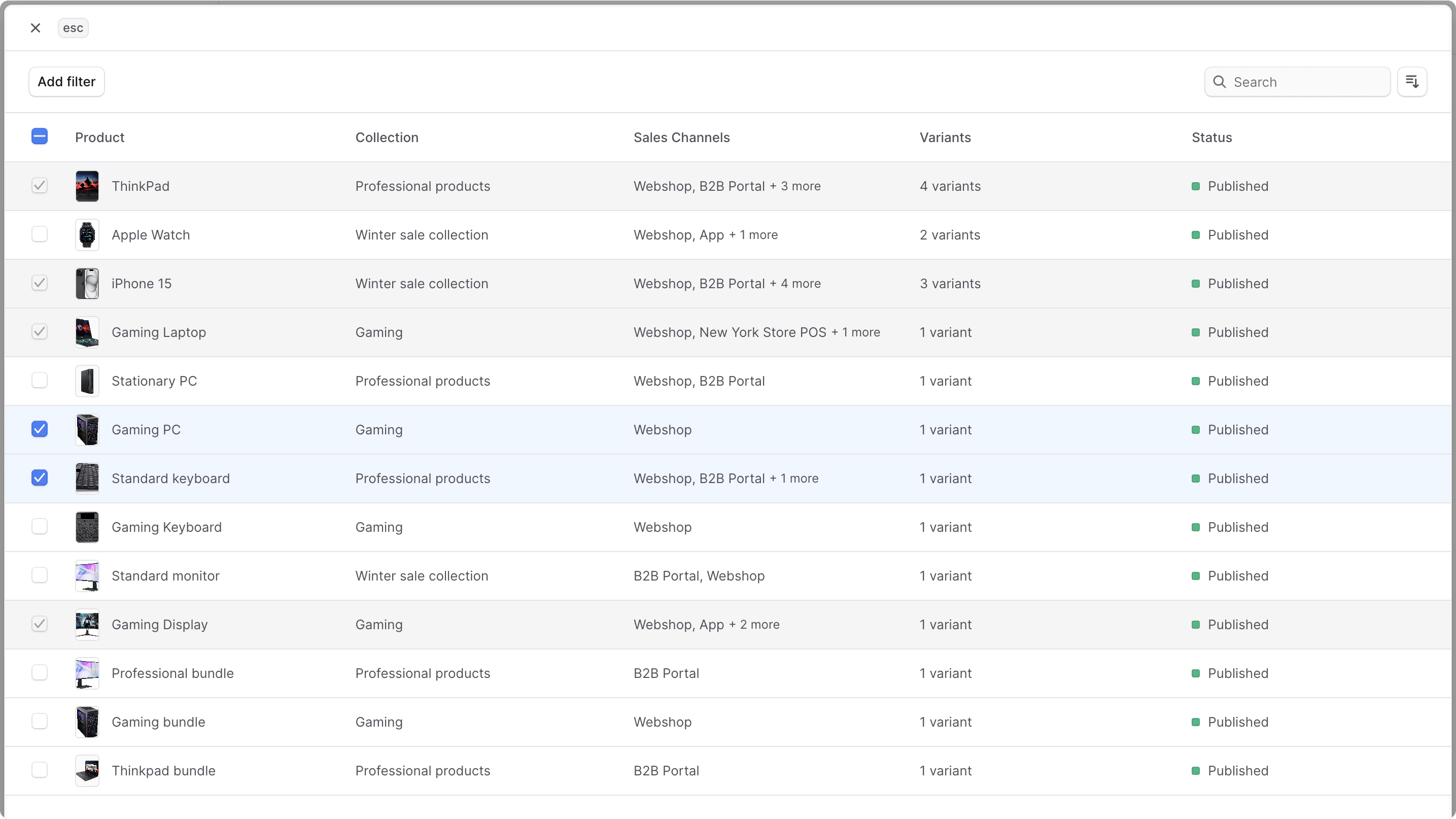Uncheck the Gaming PC checkbox
1456x819 pixels.
pyautogui.click(x=40, y=429)
